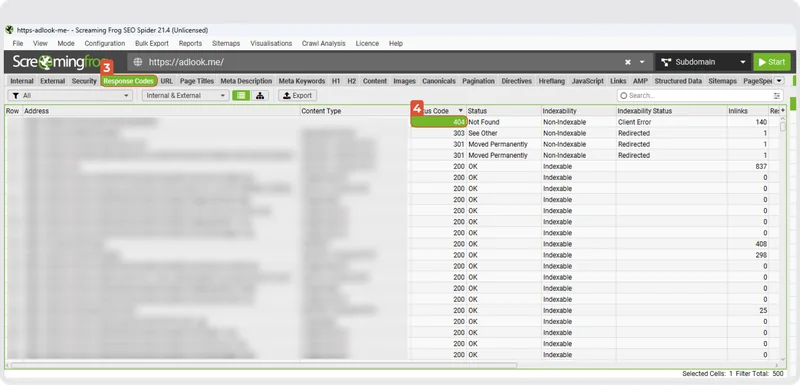Screen dimensions: 800x385
Task: Switch to the AMP tab
Action: (640, 81)
